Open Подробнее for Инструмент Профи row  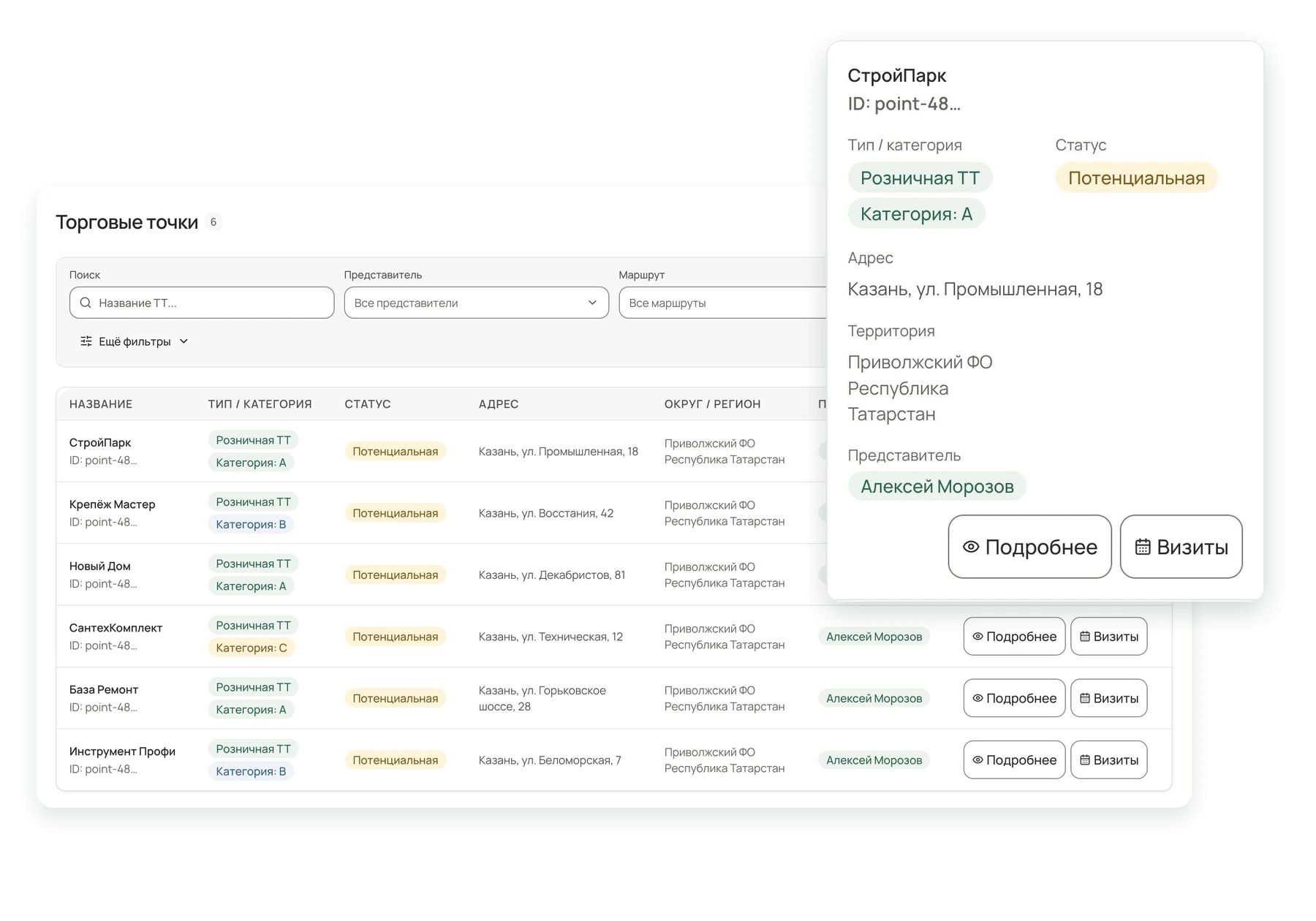[x=1014, y=760]
